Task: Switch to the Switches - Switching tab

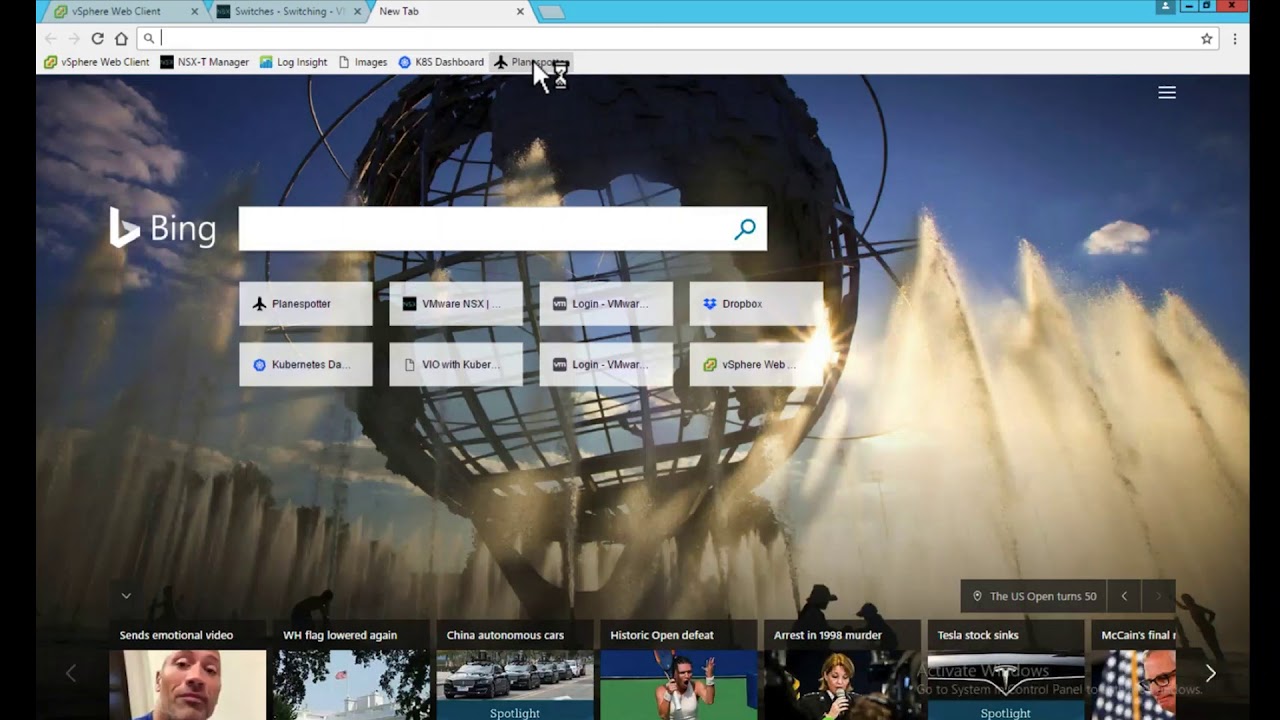Action: click(x=285, y=12)
